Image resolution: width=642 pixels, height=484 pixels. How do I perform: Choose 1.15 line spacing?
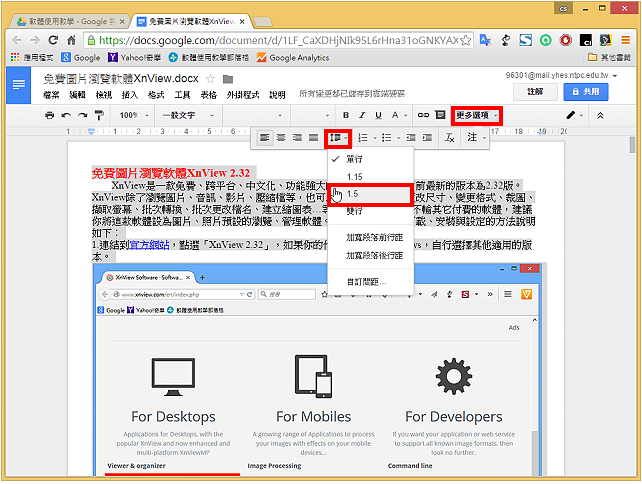click(371, 177)
